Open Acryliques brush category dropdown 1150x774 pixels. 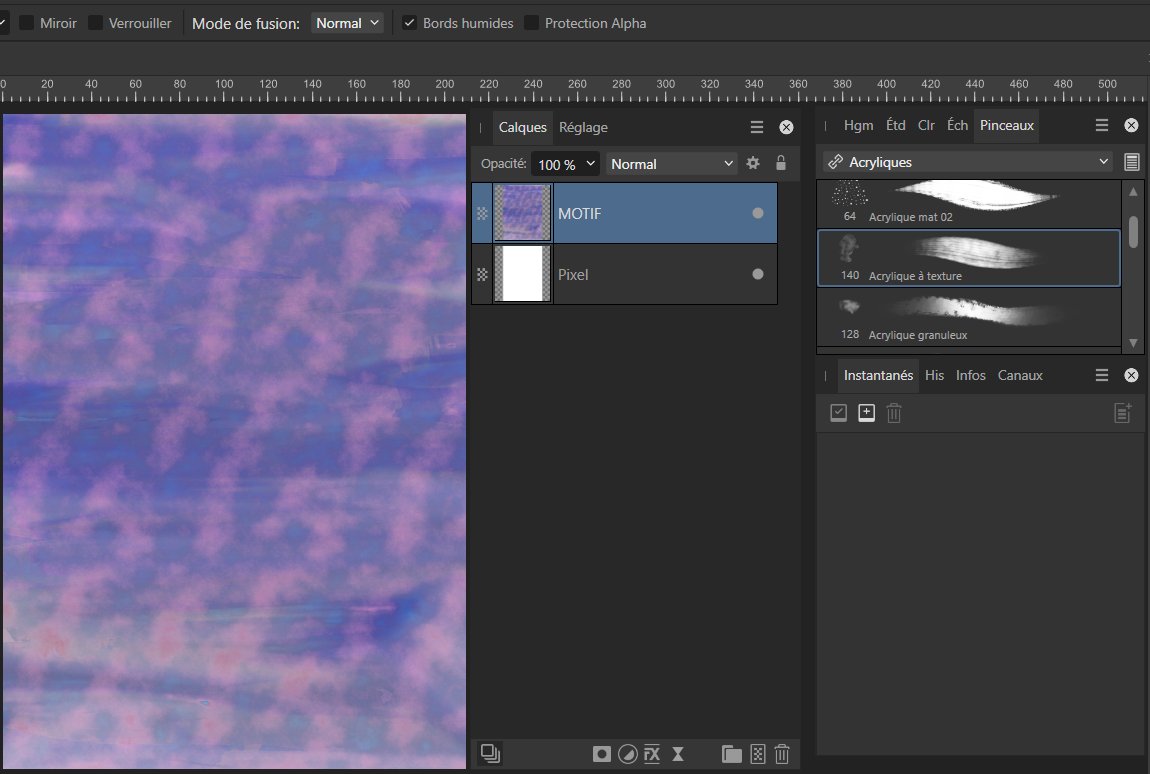pos(967,161)
